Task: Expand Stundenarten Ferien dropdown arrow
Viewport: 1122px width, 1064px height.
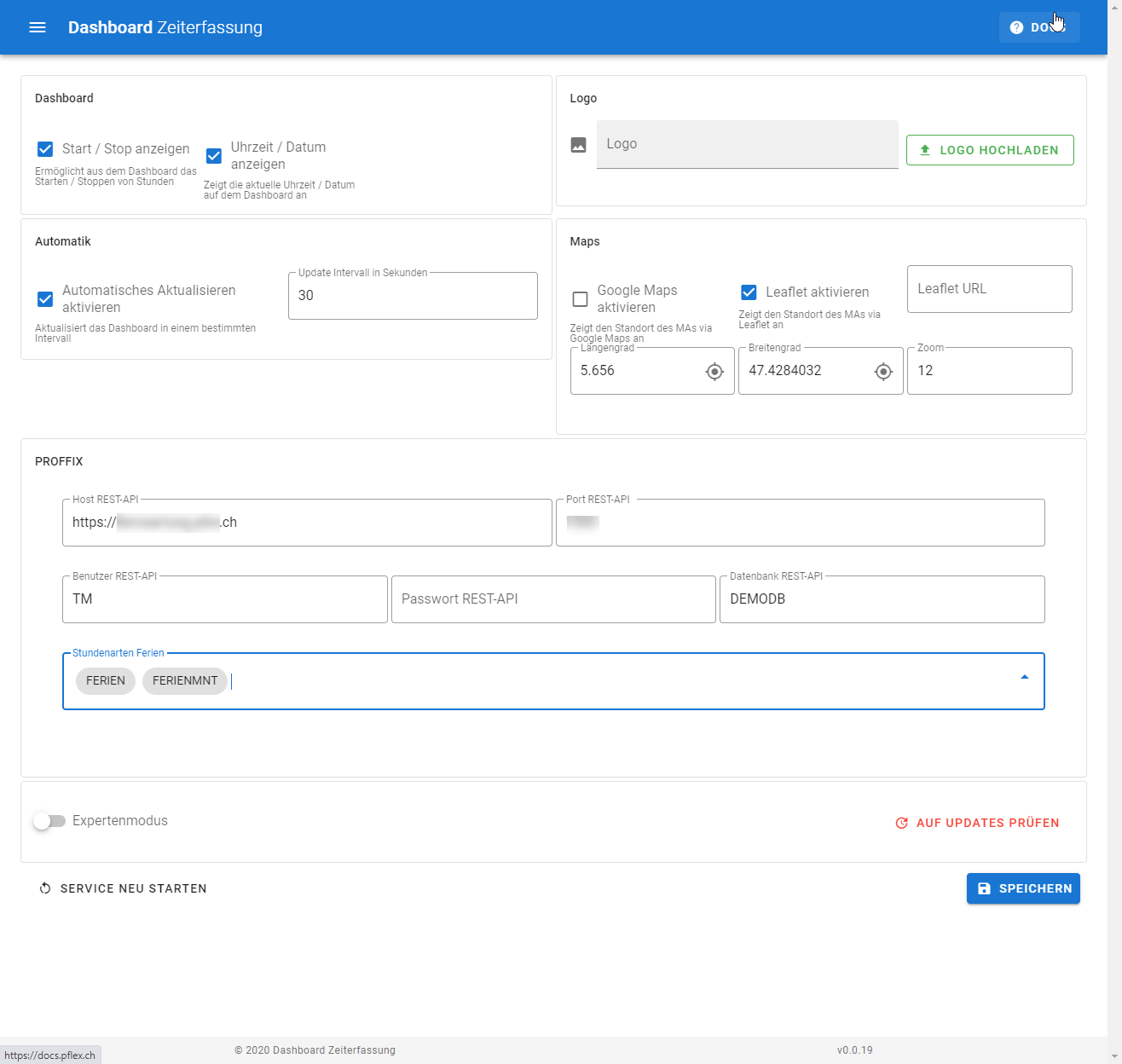Action: pyautogui.click(x=1024, y=677)
